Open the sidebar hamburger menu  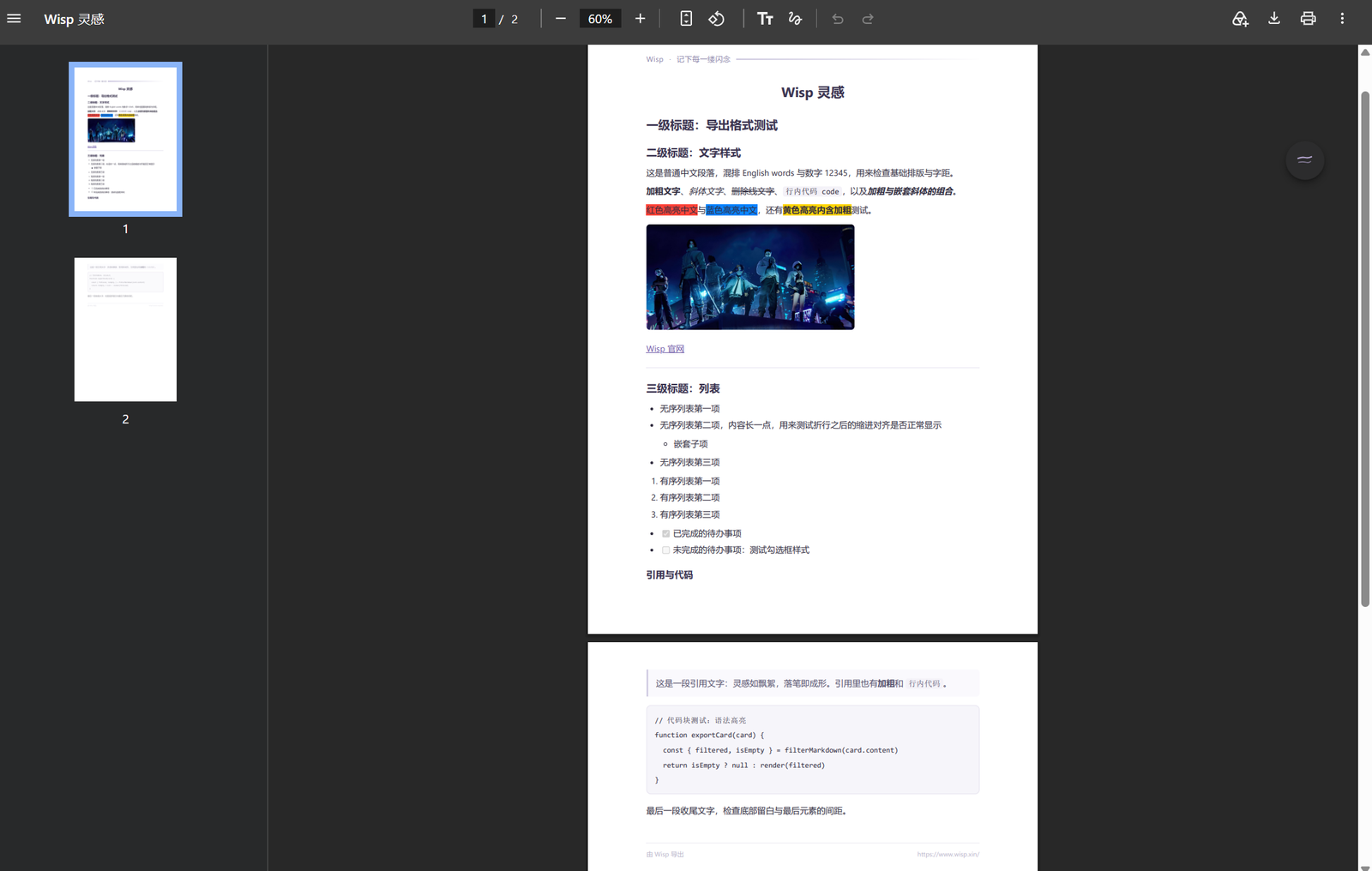click(14, 18)
